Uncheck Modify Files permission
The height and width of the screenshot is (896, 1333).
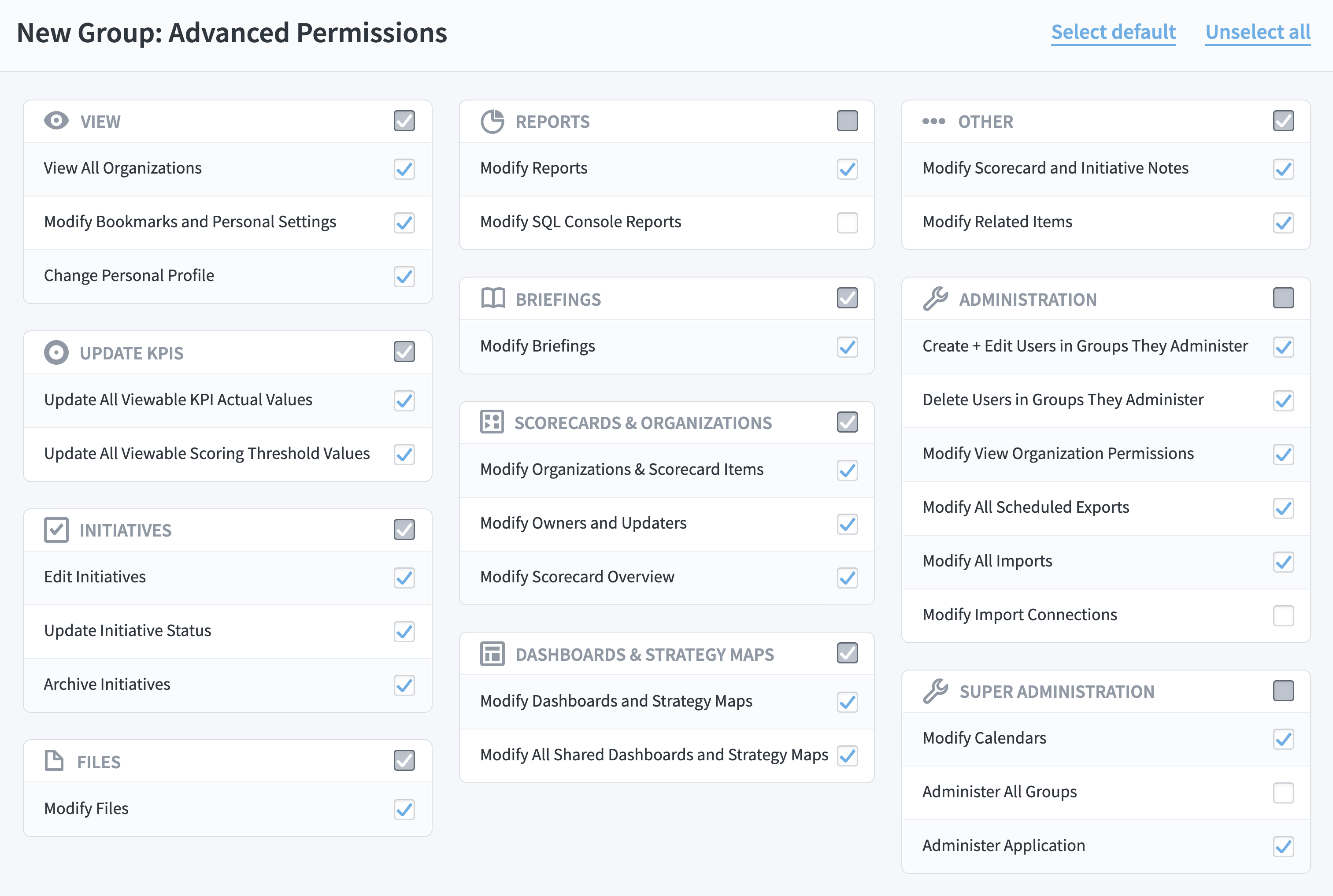[404, 809]
